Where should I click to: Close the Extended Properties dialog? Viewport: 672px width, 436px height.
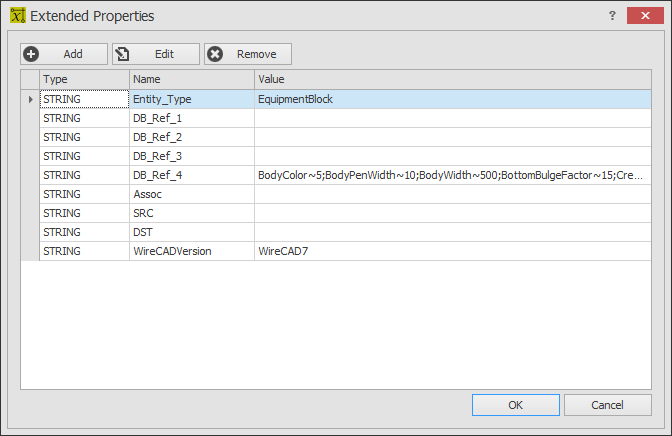(x=645, y=15)
